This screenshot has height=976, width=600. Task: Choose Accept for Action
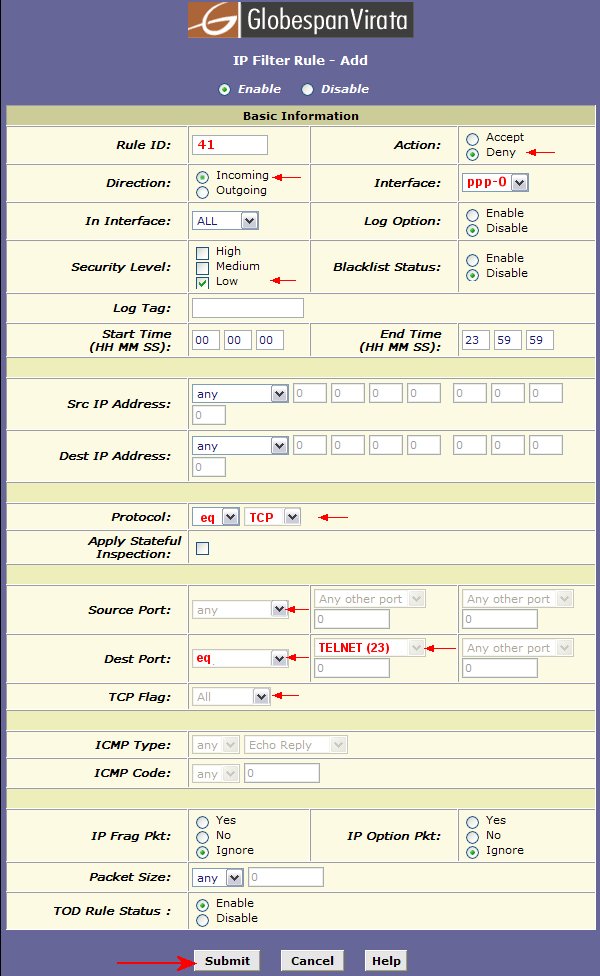(472, 138)
